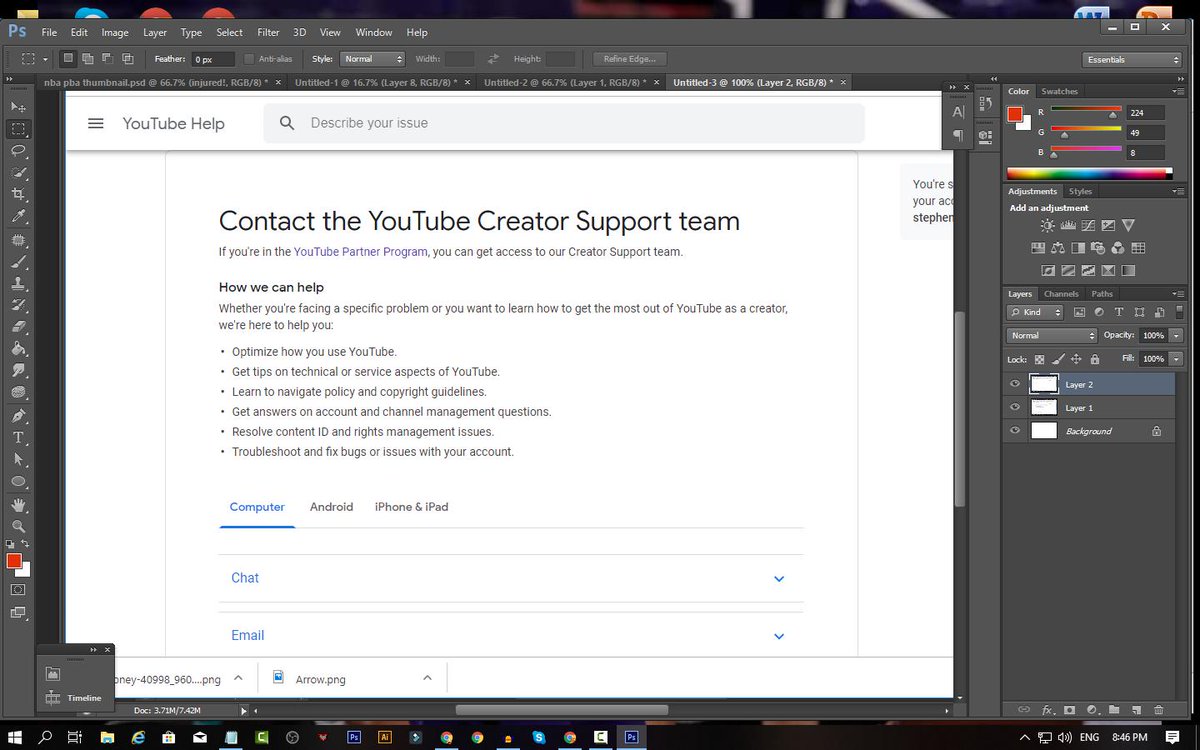The width and height of the screenshot is (1200, 750).
Task: Toggle Background layer visibility eye
Action: [x=1015, y=431]
